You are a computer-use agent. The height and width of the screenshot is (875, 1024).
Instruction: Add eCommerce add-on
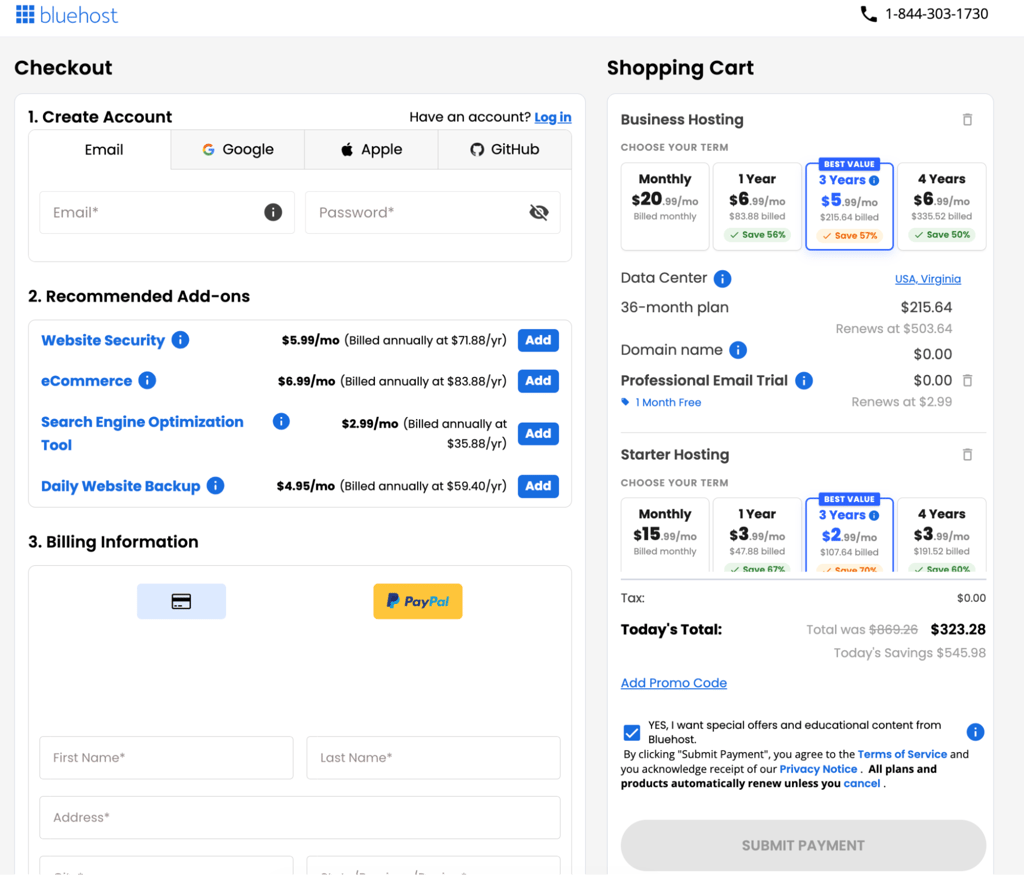click(x=538, y=381)
